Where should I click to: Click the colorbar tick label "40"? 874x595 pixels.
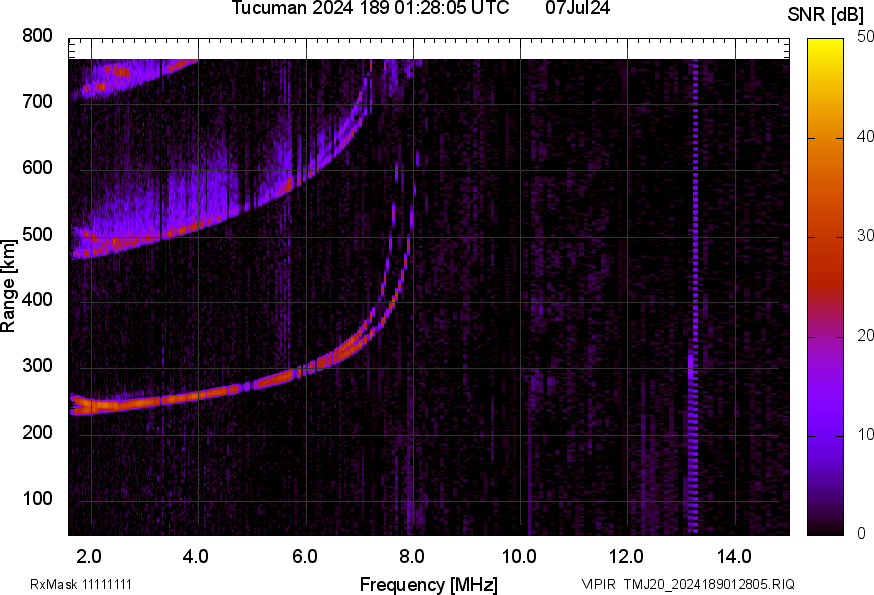click(x=866, y=137)
